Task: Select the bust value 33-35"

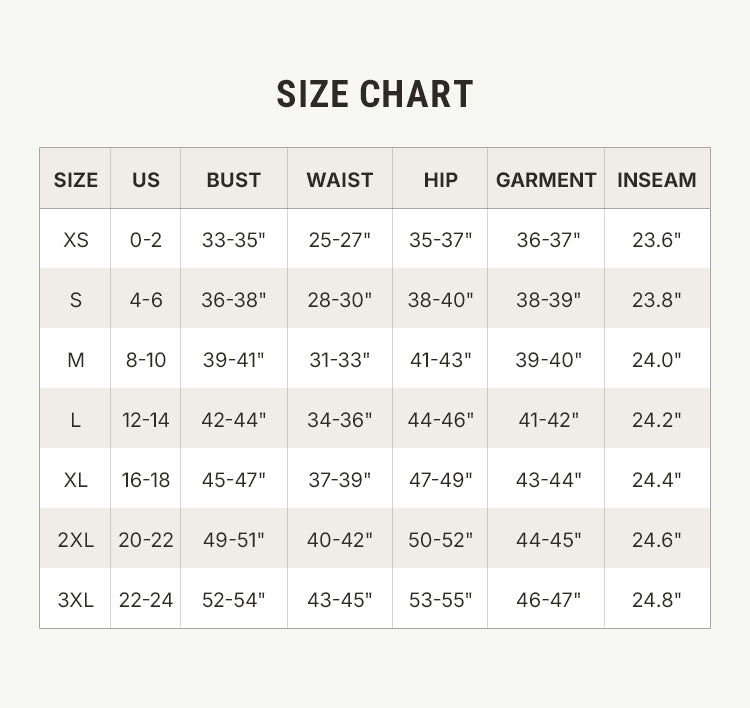Action: click(233, 240)
